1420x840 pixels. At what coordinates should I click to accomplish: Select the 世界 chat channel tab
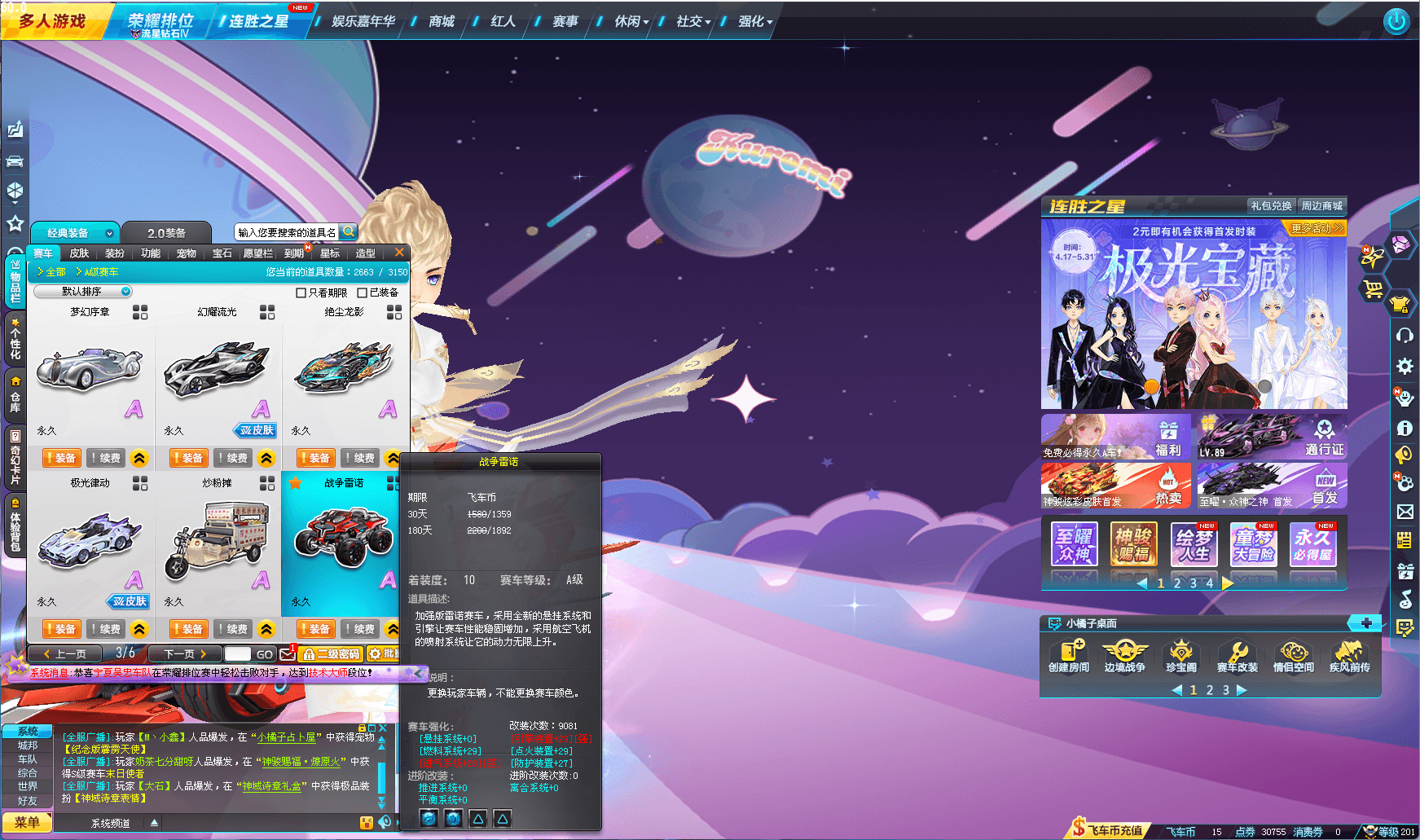pyautogui.click(x=28, y=787)
